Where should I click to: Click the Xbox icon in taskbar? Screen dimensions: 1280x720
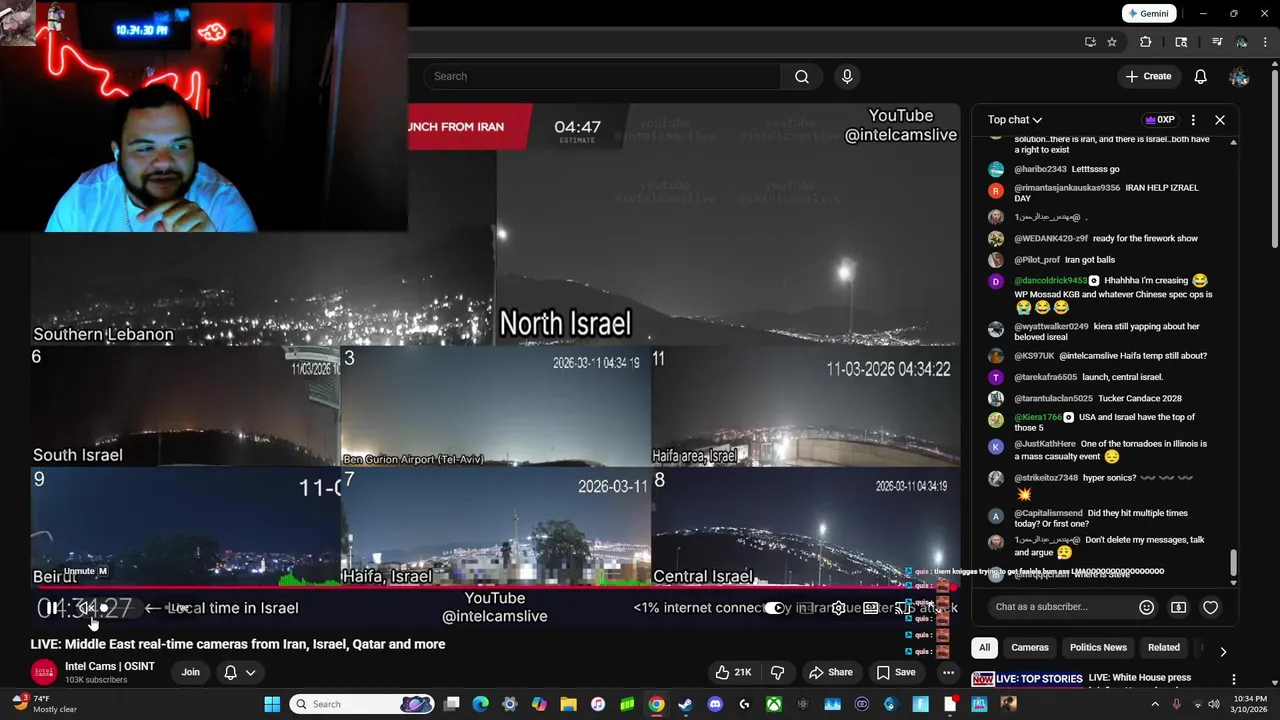(x=774, y=704)
